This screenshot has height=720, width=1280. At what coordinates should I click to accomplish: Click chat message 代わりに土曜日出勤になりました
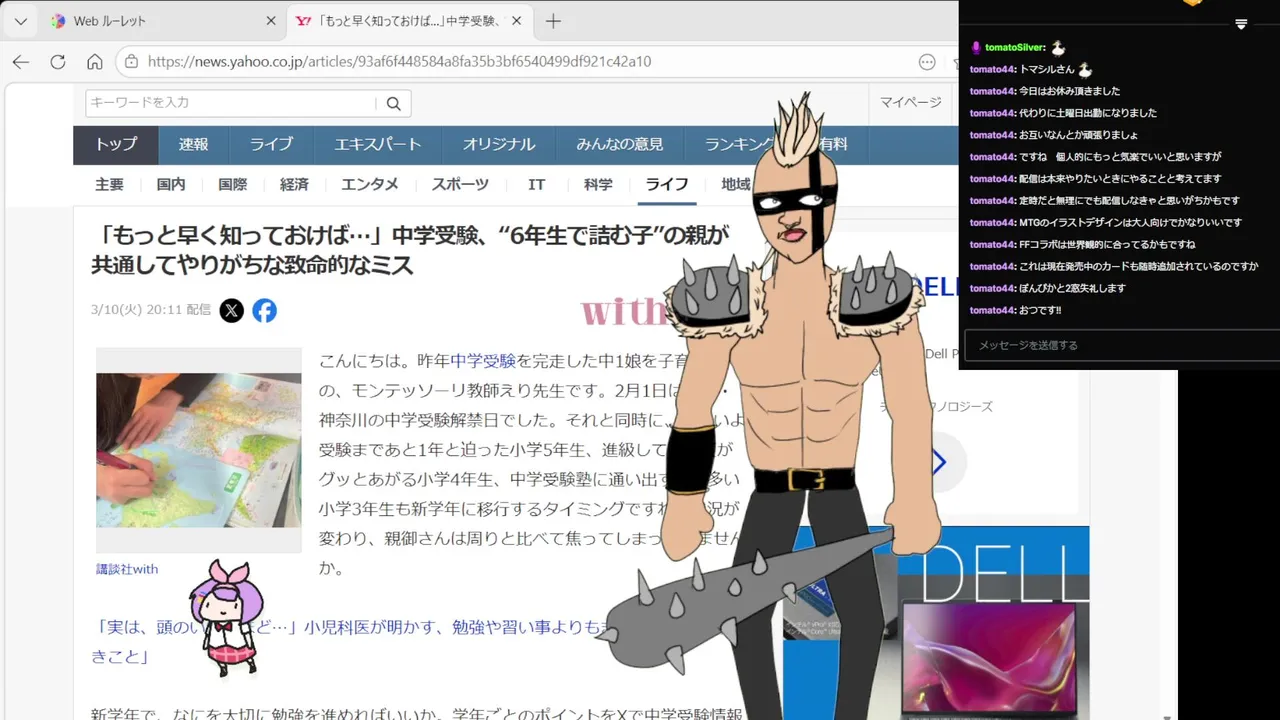point(1088,113)
